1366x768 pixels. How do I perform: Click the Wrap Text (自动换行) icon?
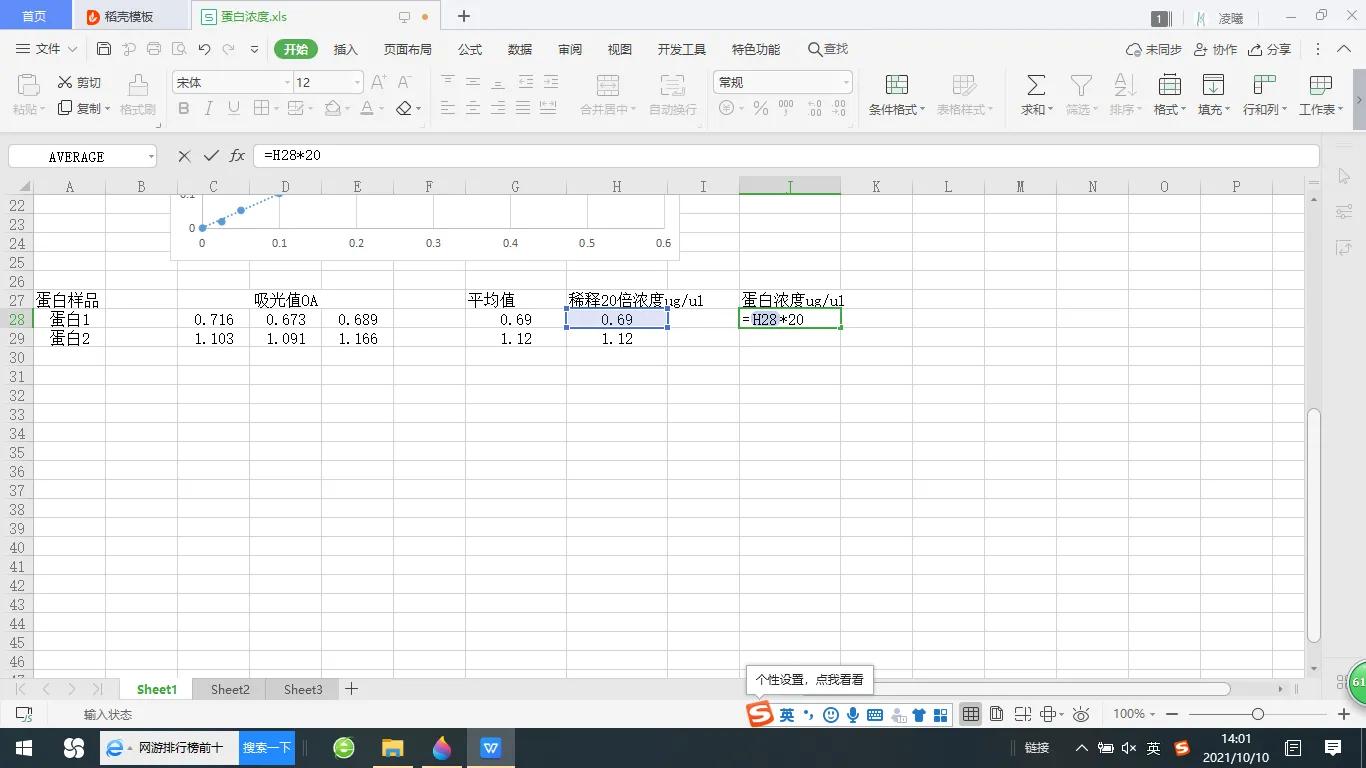672,85
